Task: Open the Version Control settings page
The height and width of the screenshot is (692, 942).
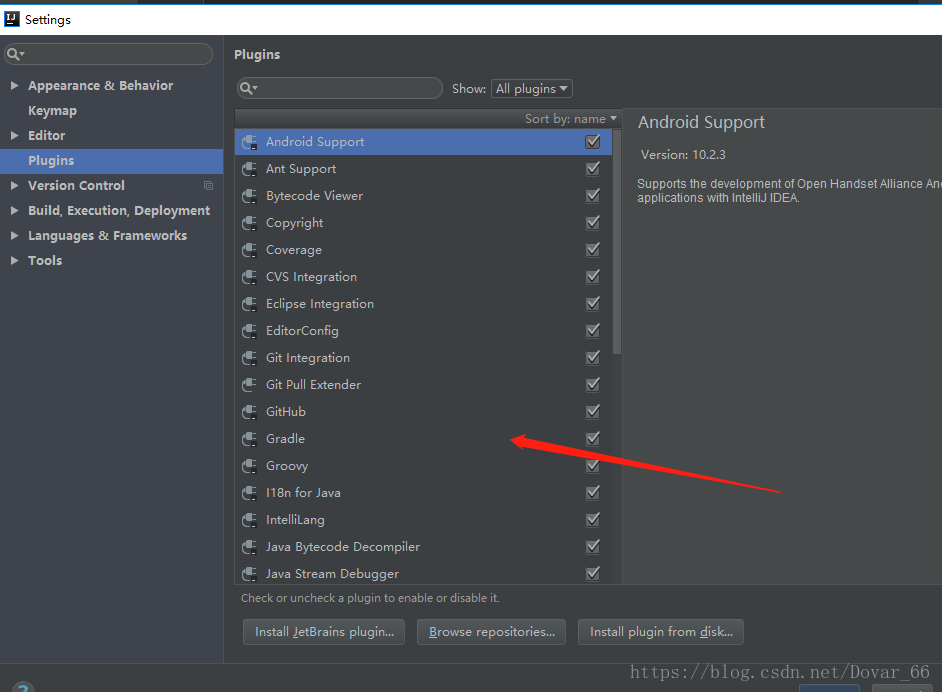Action: click(x=76, y=186)
